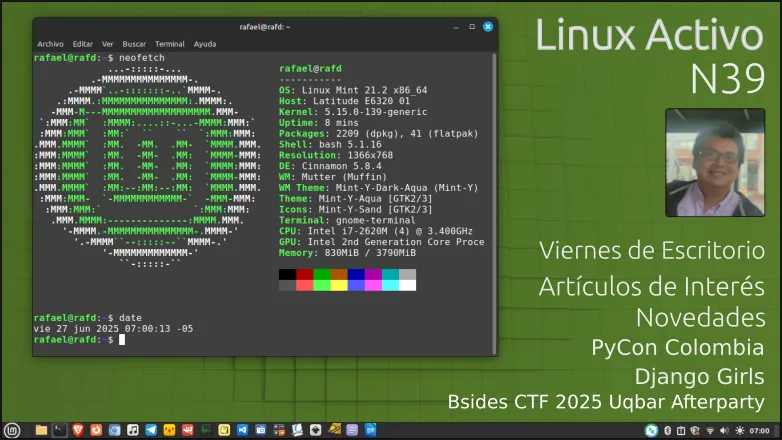Open the yellow sticky notes icon
The height and width of the screenshot is (440, 782).
click(x=224, y=430)
